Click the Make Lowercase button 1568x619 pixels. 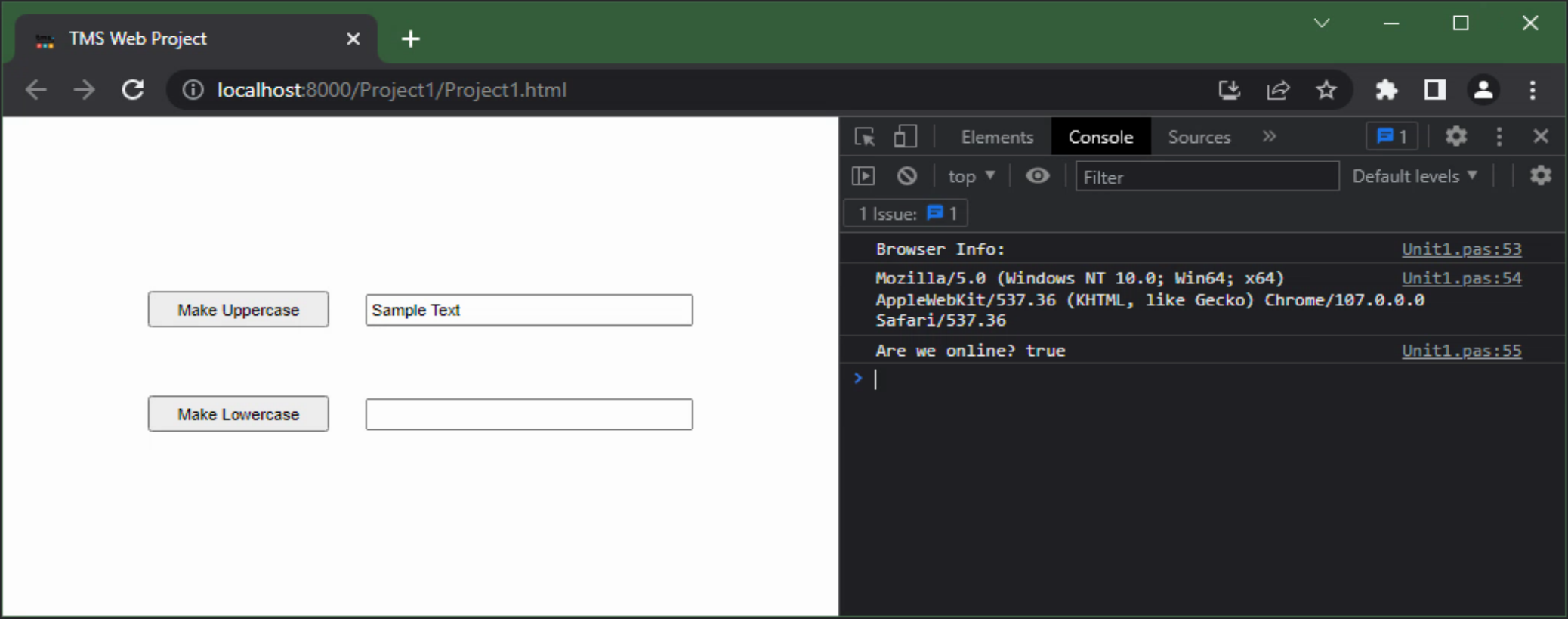tap(238, 413)
